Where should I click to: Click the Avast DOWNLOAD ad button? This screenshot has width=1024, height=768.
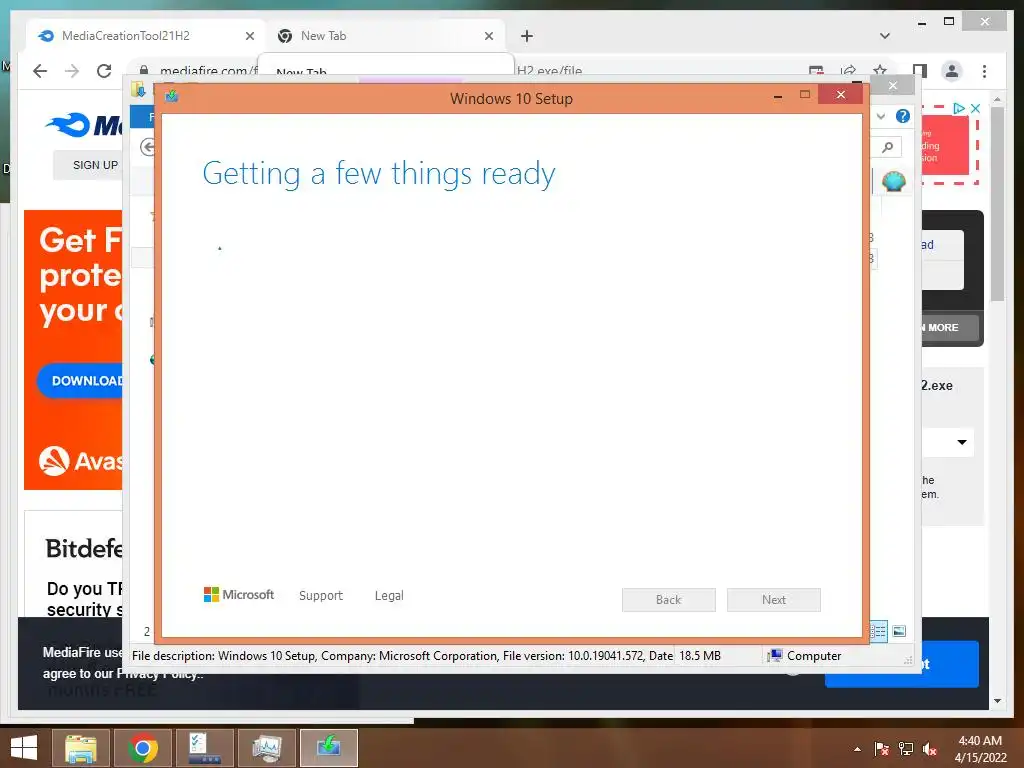click(80, 381)
